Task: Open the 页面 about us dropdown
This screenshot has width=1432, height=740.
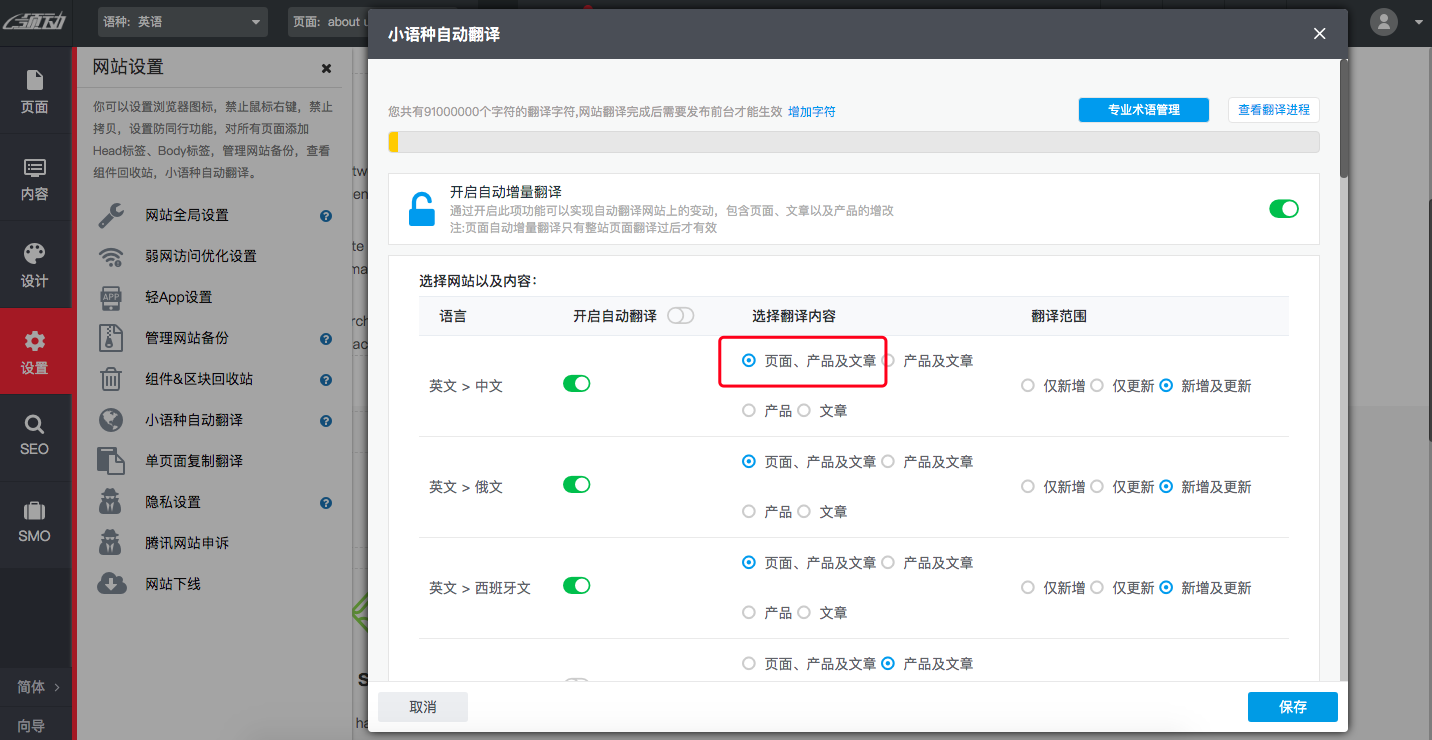Action: coord(330,21)
